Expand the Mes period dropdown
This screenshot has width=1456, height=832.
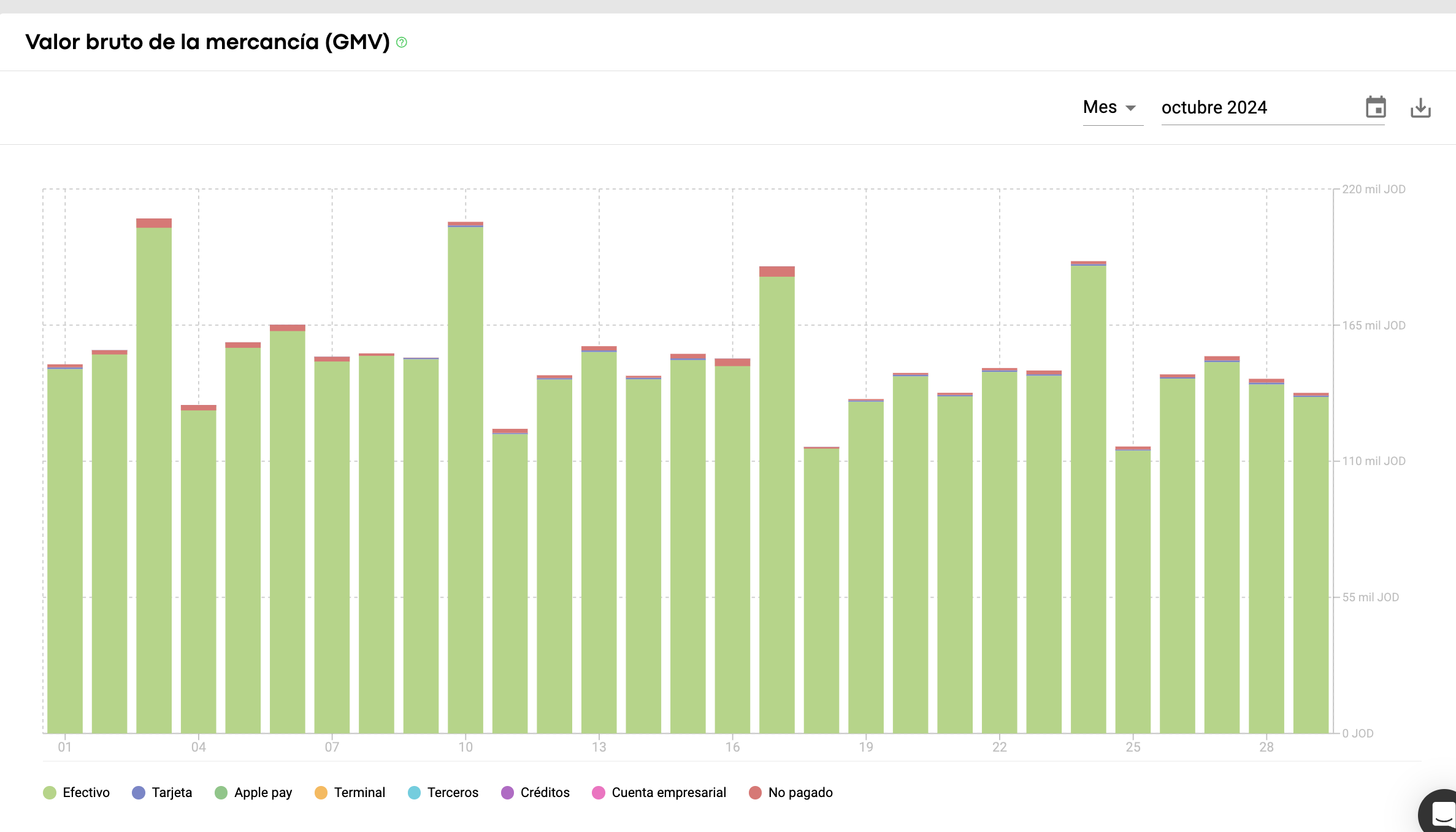click(1100, 107)
